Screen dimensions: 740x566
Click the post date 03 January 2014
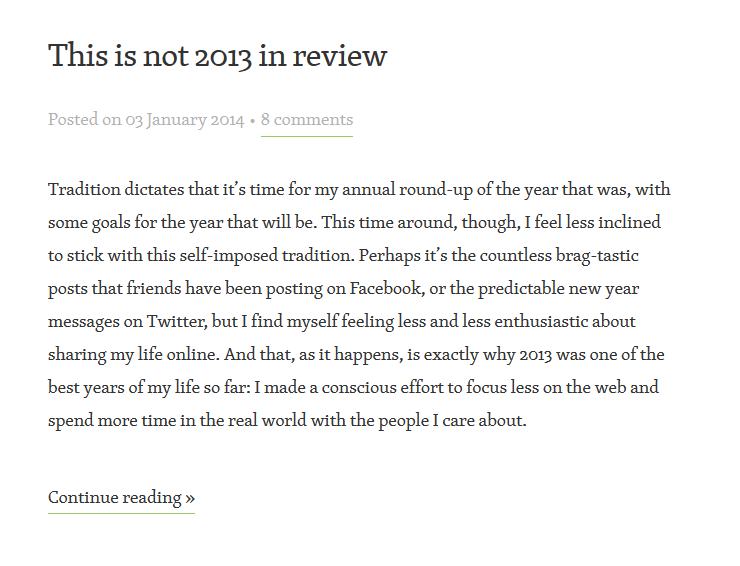click(184, 120)
